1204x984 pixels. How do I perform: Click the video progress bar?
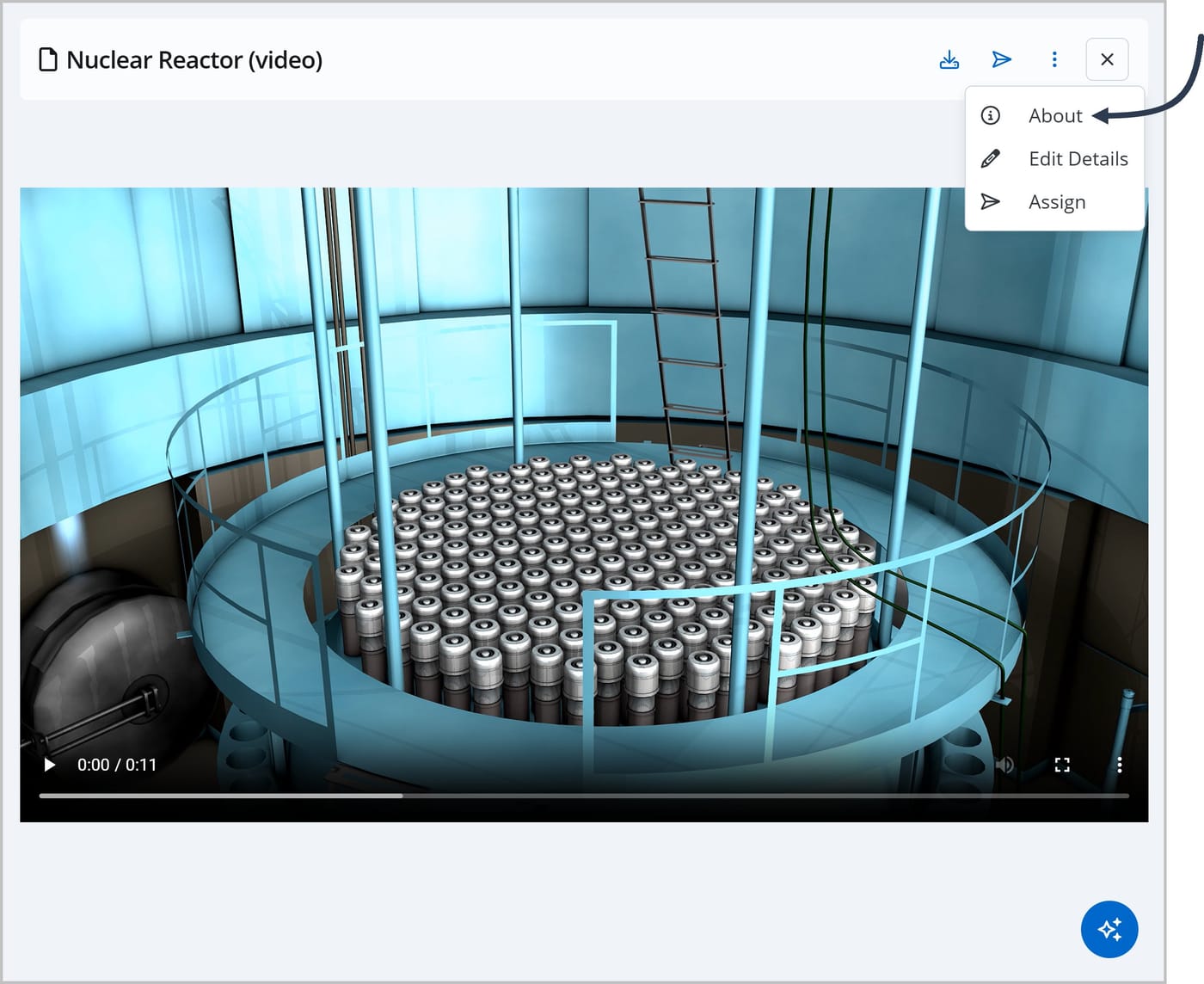[x=584, y=796]
